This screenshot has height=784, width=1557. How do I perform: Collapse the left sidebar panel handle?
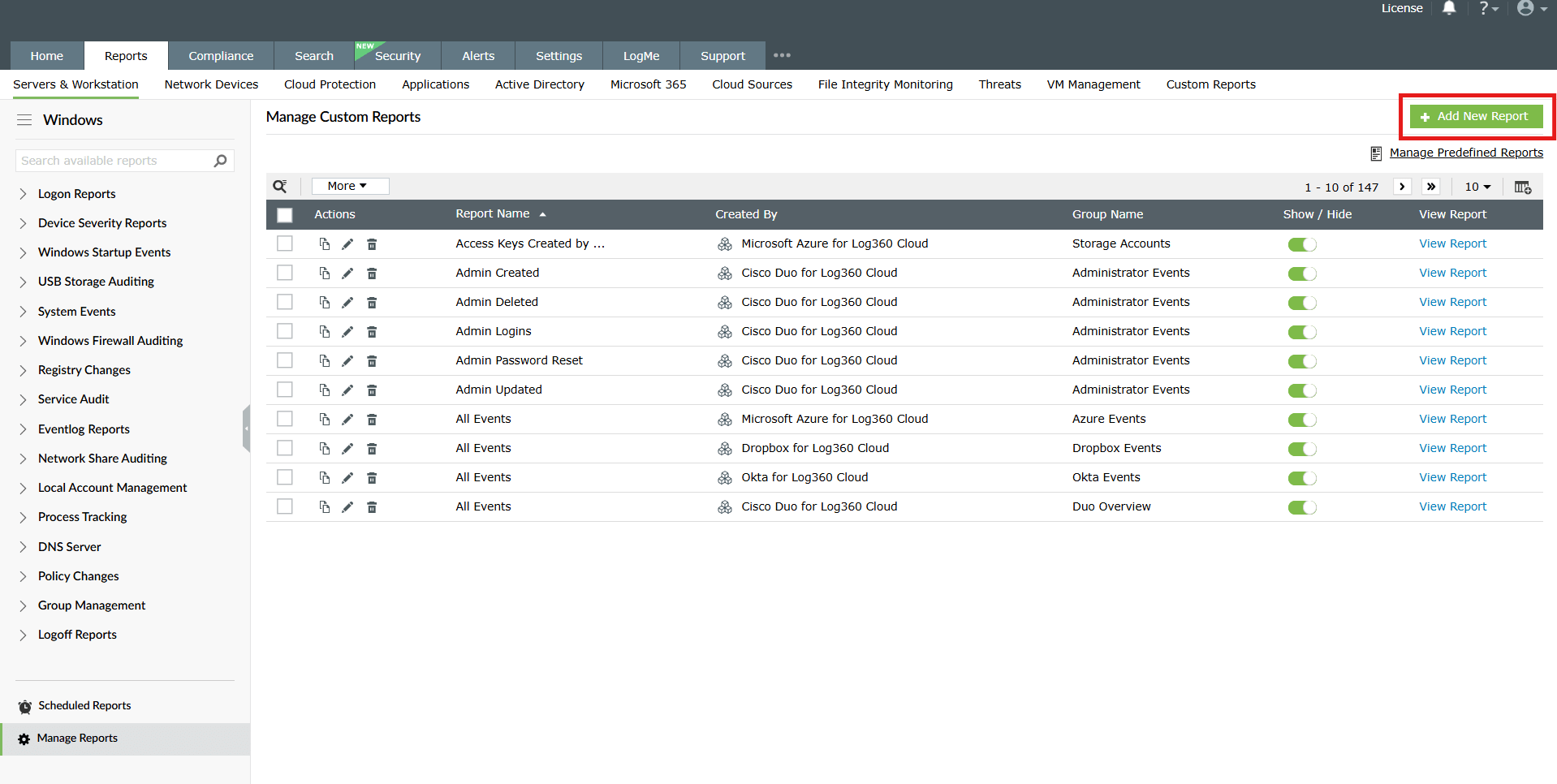[246, 429]
